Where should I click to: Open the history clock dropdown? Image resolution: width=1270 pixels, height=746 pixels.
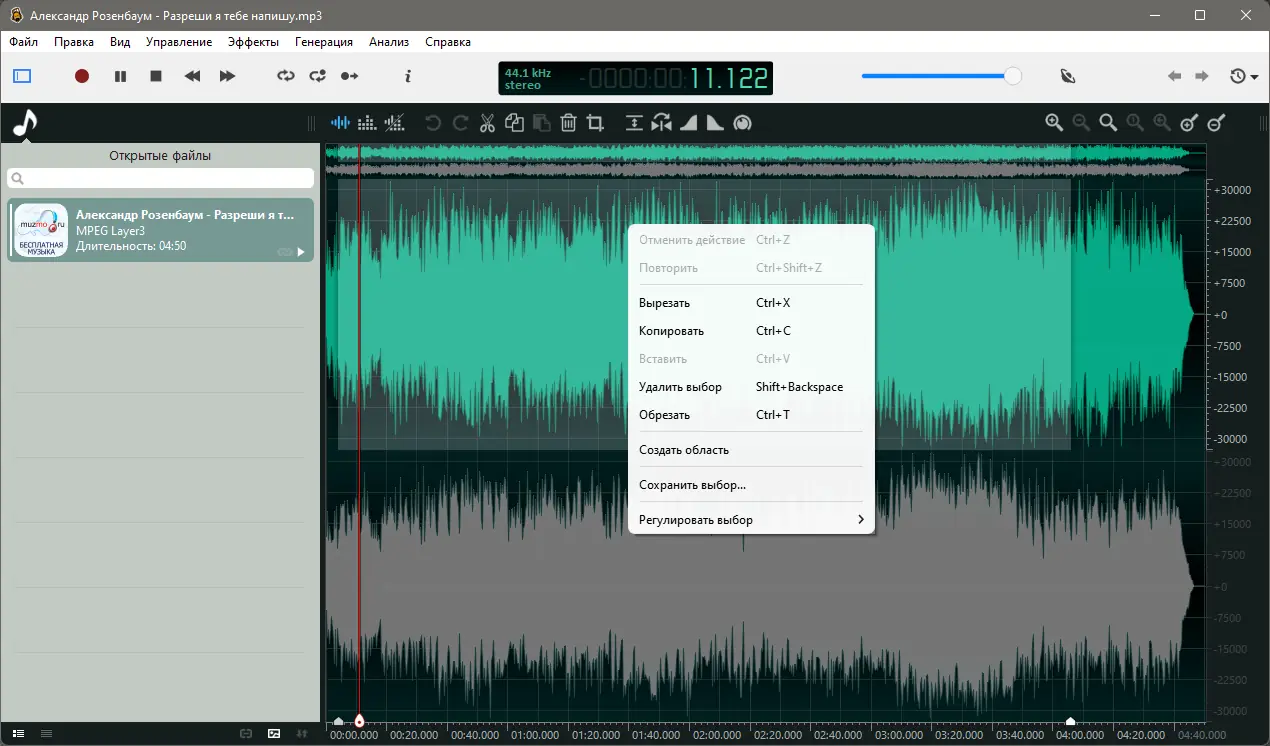1243,76
